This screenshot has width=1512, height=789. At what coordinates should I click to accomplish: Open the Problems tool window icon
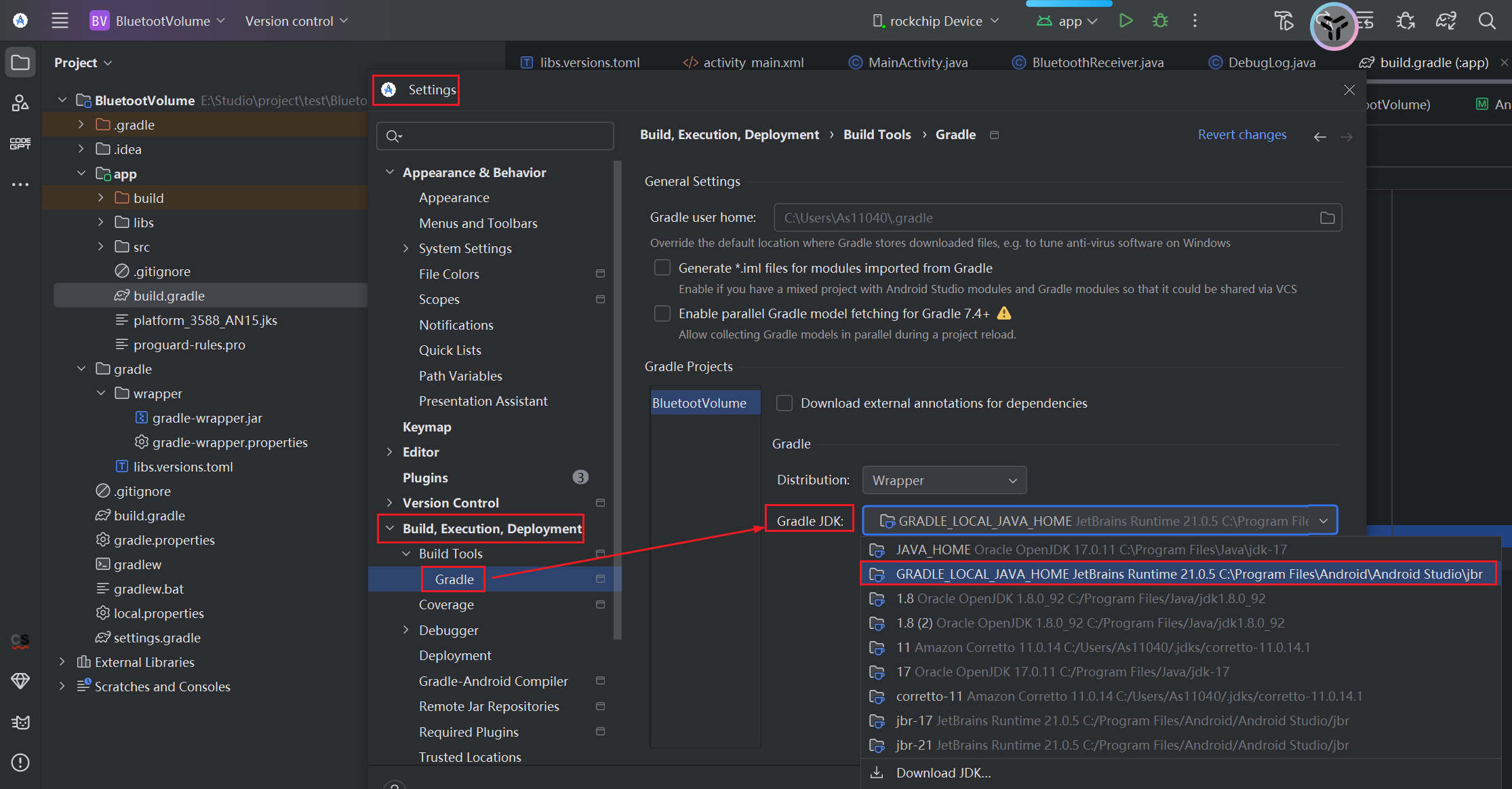[x=20, y=763]
